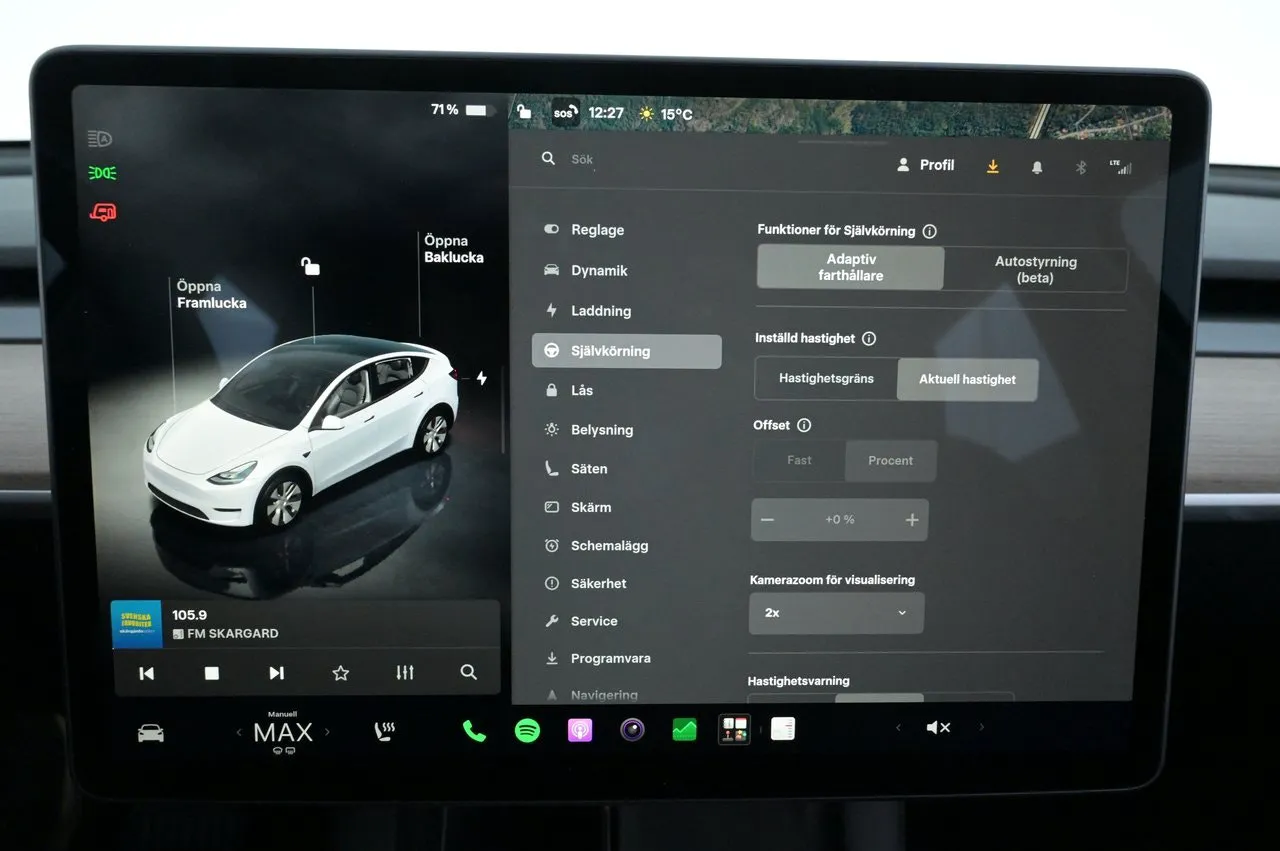Viewport: 1280px width, 851px height.
Task: Open the green energy graph app
Action: click(x=684, y=730)
